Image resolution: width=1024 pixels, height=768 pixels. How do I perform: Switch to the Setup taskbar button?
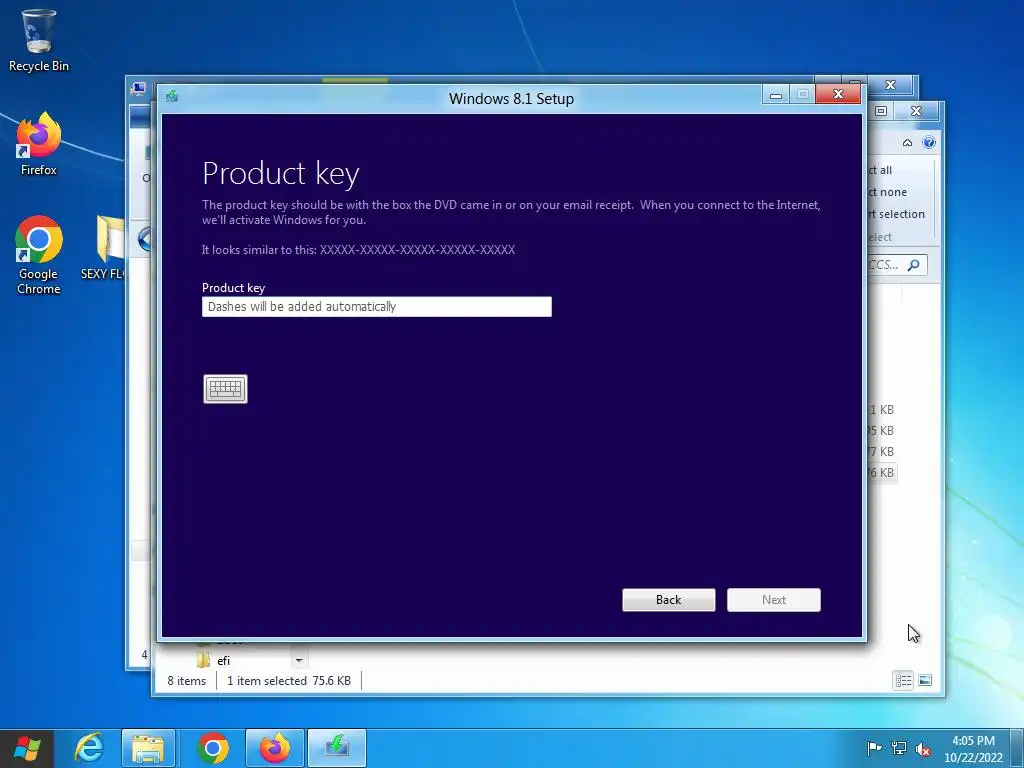(337, 748)
